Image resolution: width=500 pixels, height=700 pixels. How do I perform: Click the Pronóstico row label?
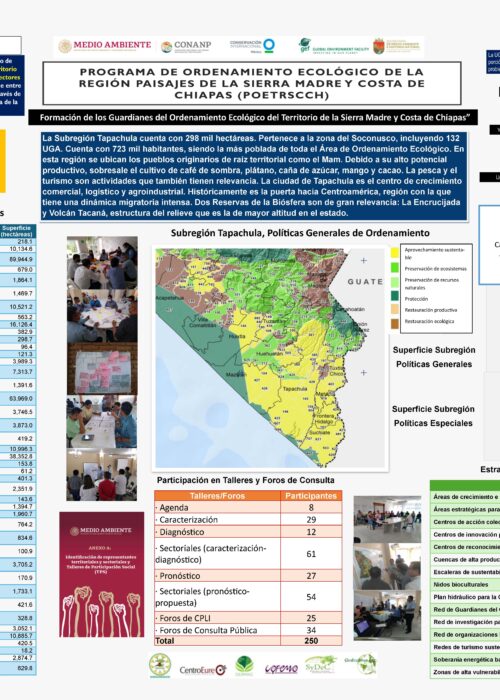(180, 576)
